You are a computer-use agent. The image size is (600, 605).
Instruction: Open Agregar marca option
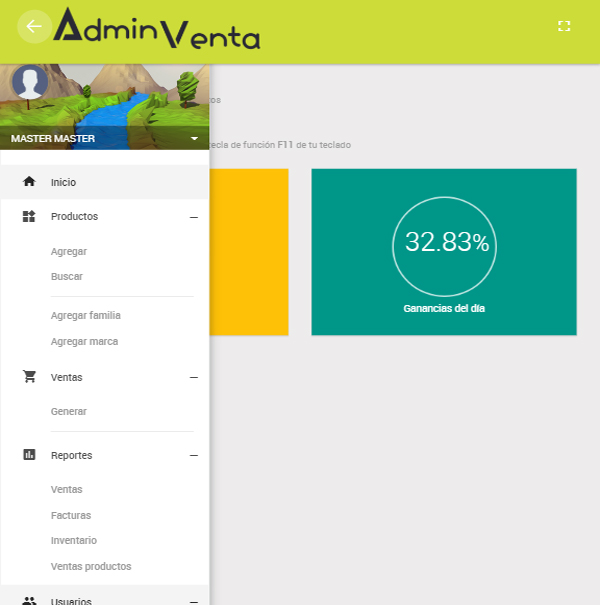tap(84, 341)
